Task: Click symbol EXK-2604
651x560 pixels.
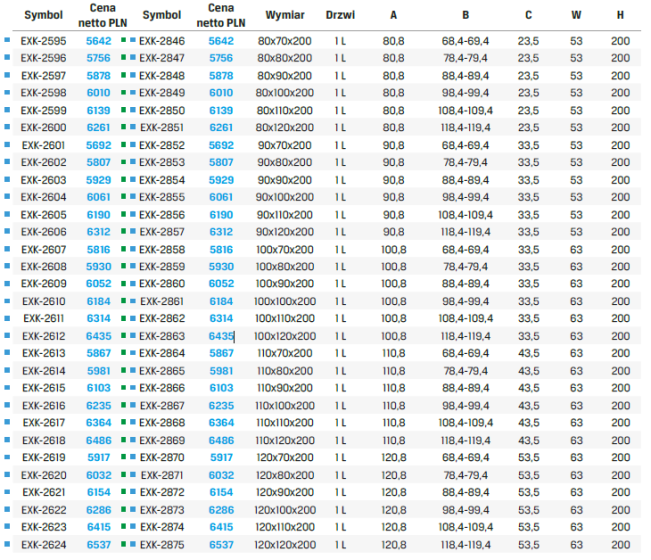Action: pyautogui.click(x=43, y=198)
